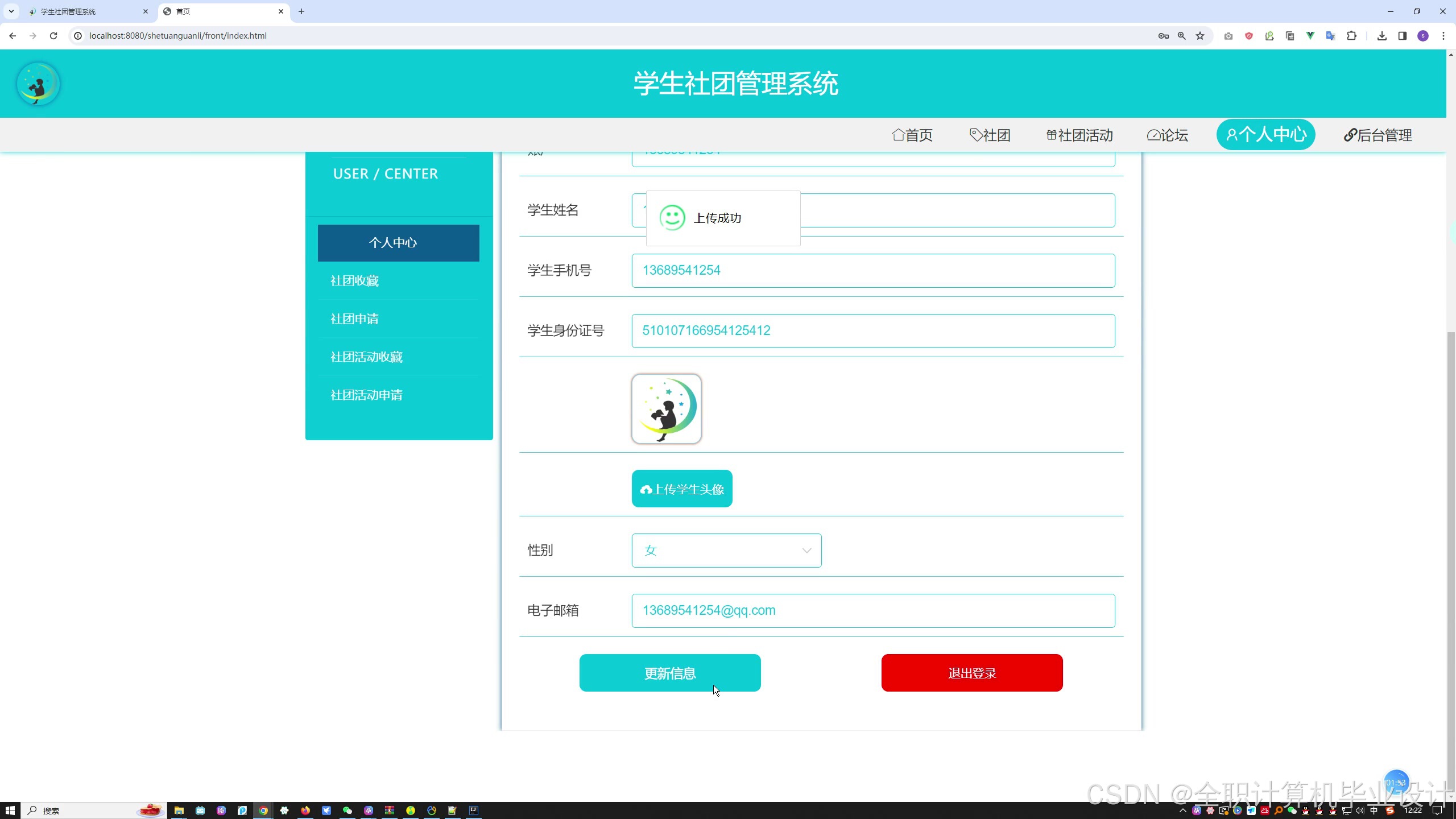The width and height of the screenshot is (1456, 819).
Task: Click the 电子邮箱 input field
Action: coord(872,610)
